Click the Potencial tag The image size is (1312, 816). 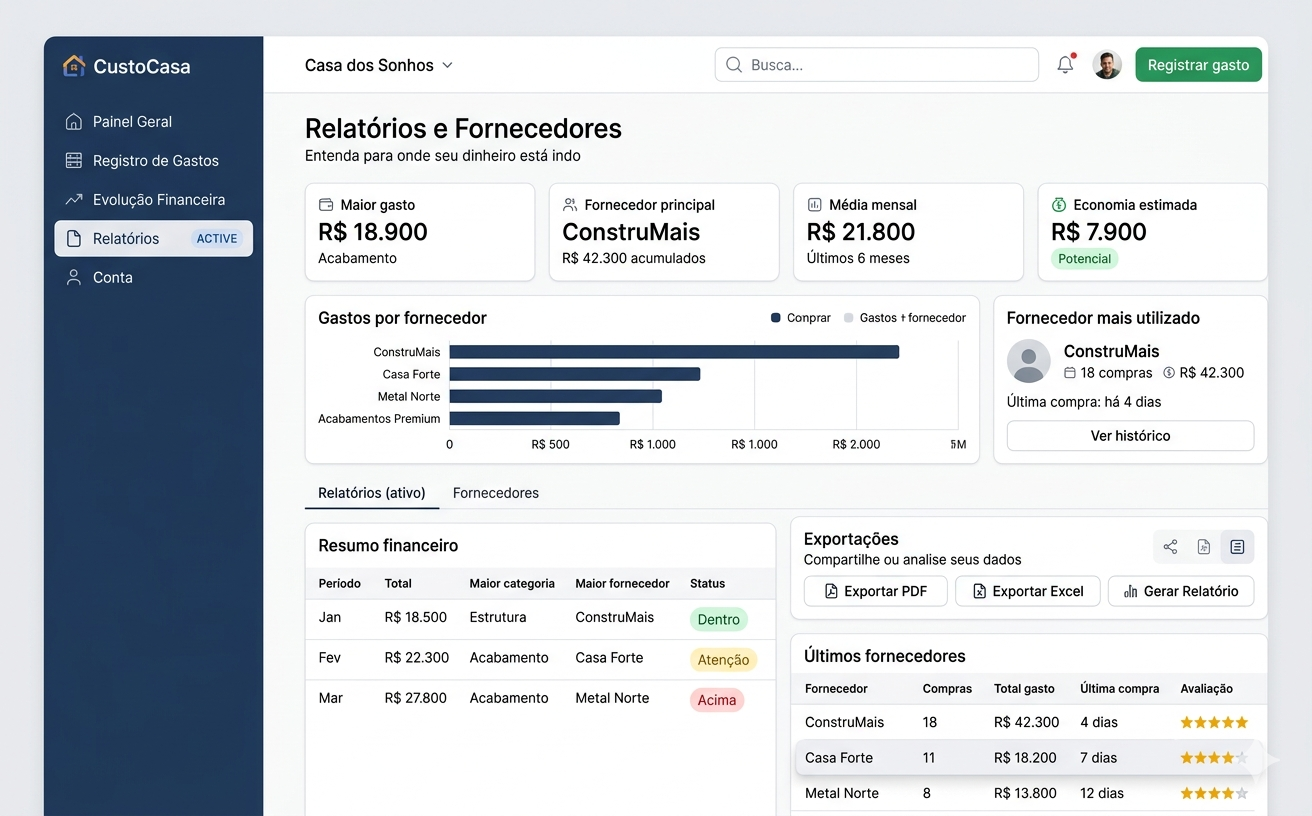pos(1085,259)
